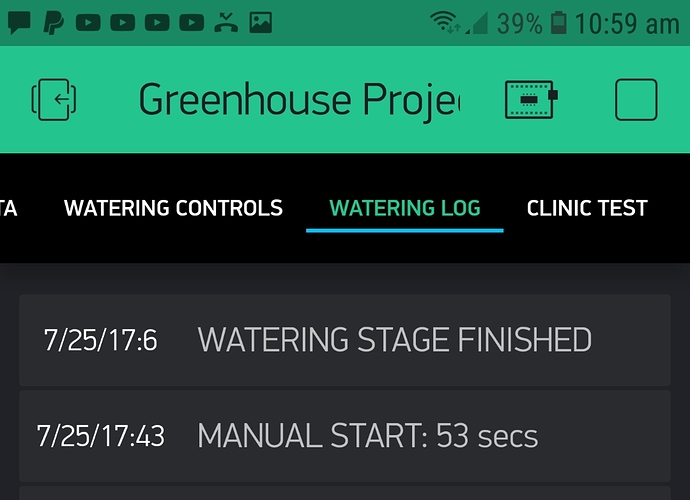Tap the battery status icon
The image size is (690, 500).
[x=558, y=23]
